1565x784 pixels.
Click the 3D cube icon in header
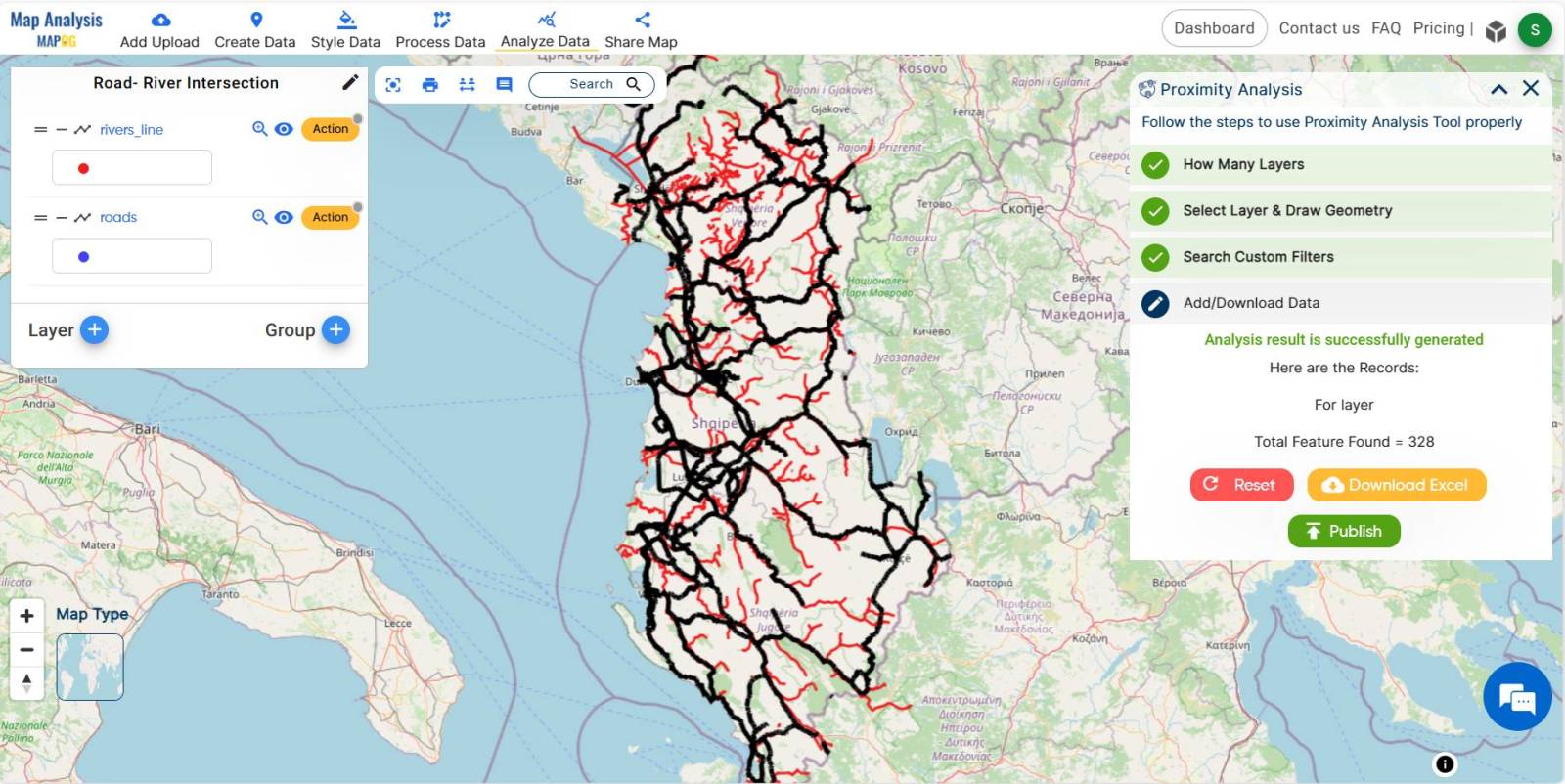(1496, 31)
